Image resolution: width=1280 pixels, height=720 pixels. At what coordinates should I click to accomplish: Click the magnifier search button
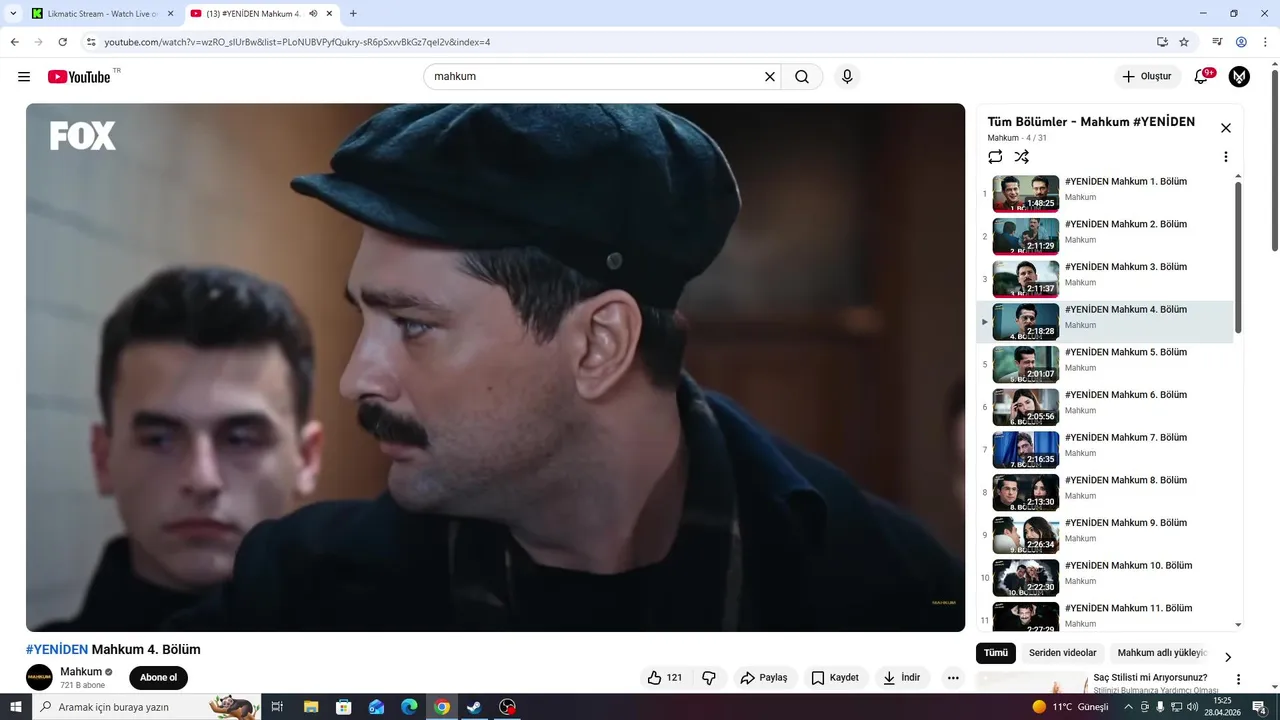pyautogui.click(x=802, y=77)
